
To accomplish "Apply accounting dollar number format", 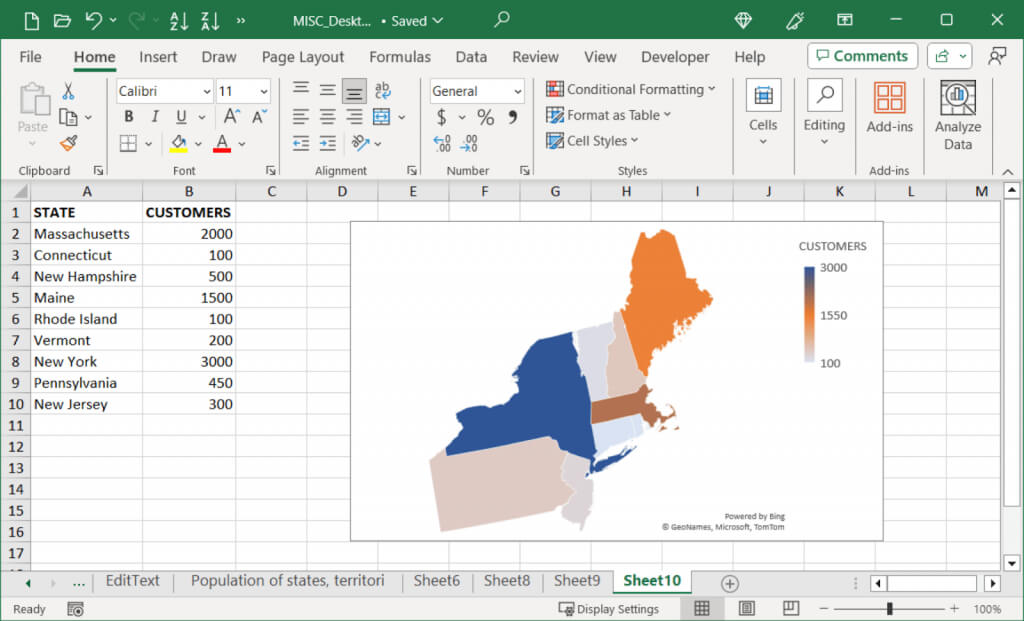I will tap(442, 118).
